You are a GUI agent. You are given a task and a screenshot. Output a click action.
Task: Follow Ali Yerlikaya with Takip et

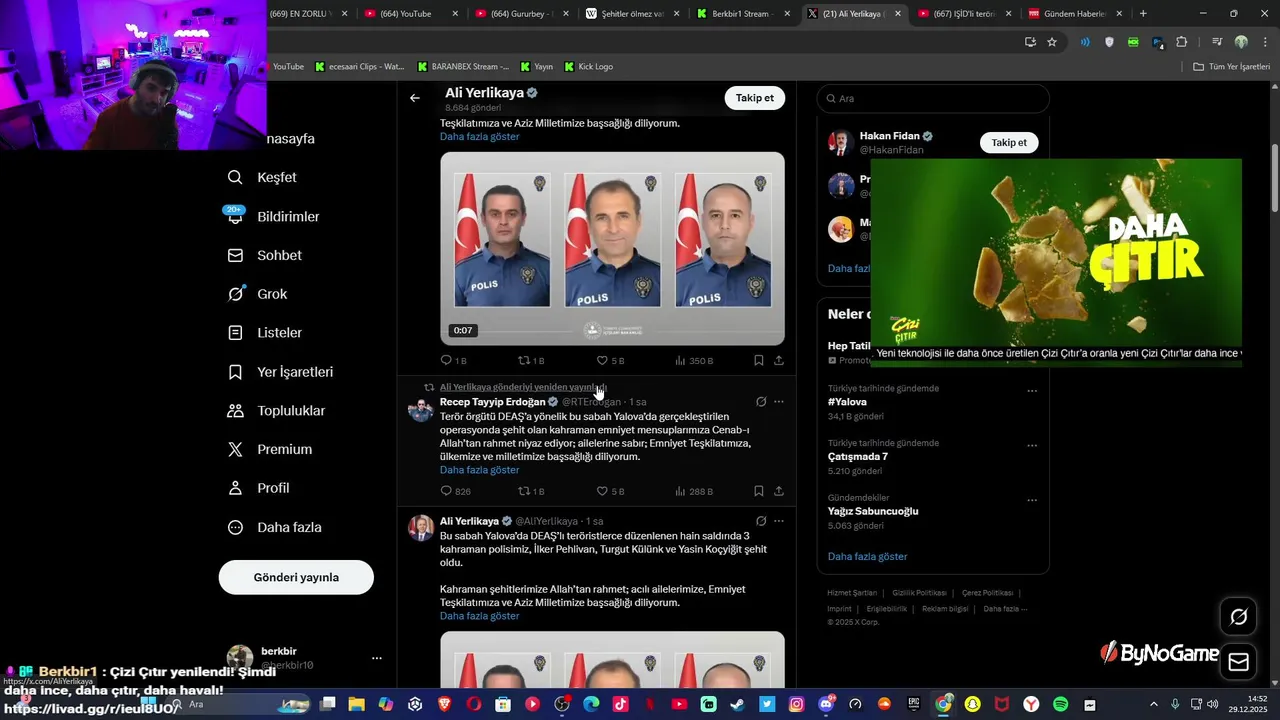755,98
